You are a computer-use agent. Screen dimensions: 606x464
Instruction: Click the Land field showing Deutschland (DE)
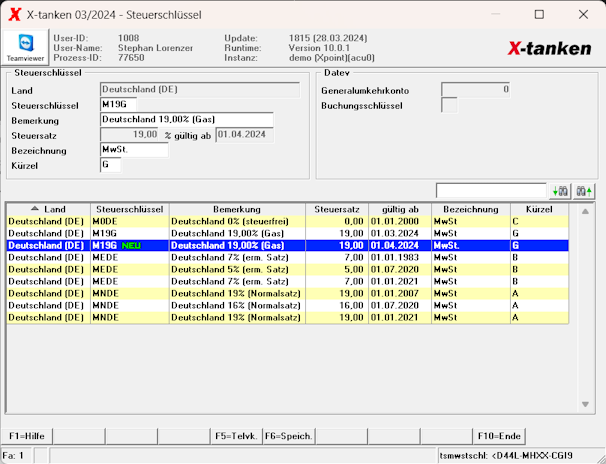(x=200, y=90)
